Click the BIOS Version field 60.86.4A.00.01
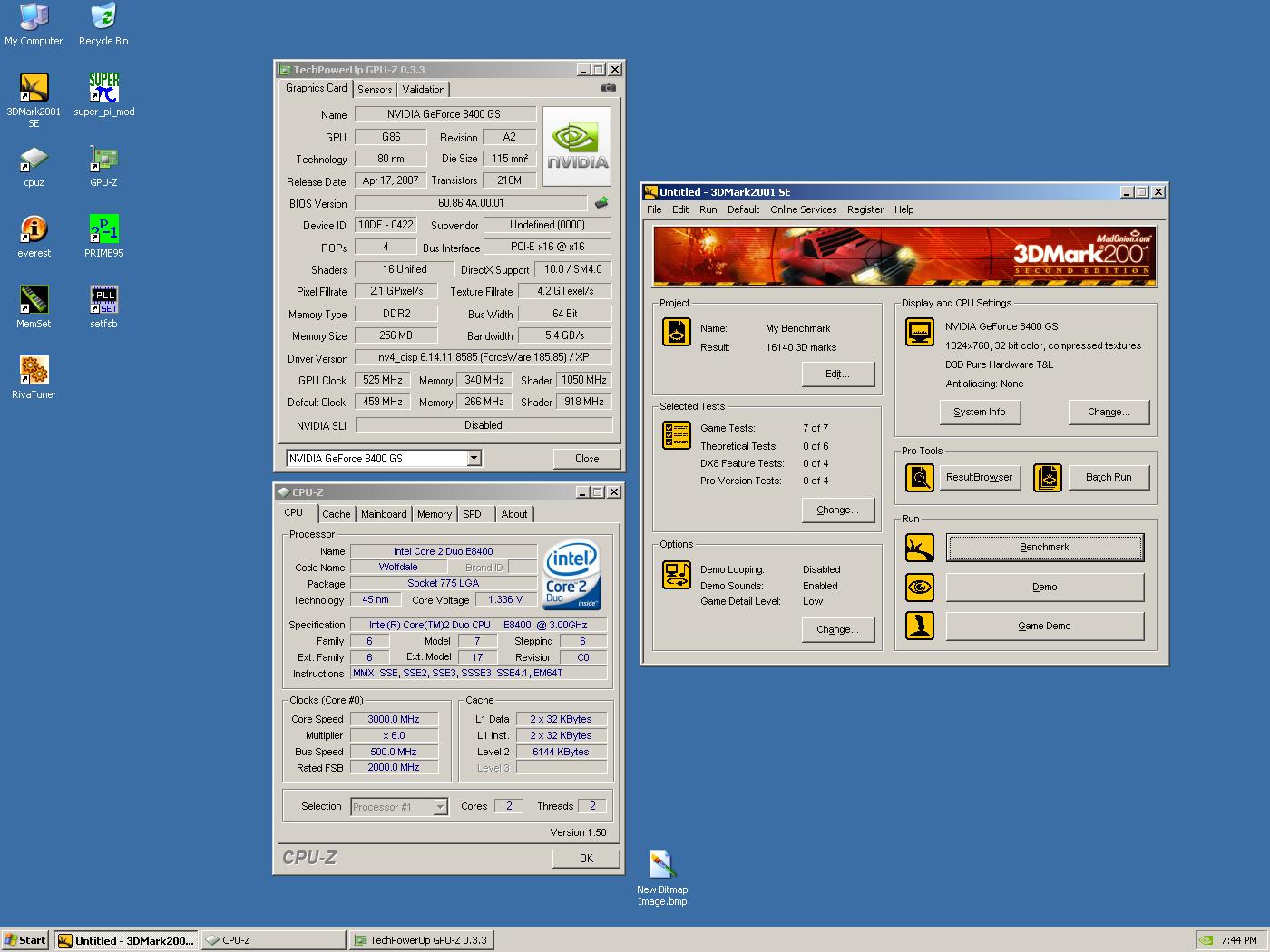Image resolution: width=1270 pixels, height=952 pixels. point(471,203)
